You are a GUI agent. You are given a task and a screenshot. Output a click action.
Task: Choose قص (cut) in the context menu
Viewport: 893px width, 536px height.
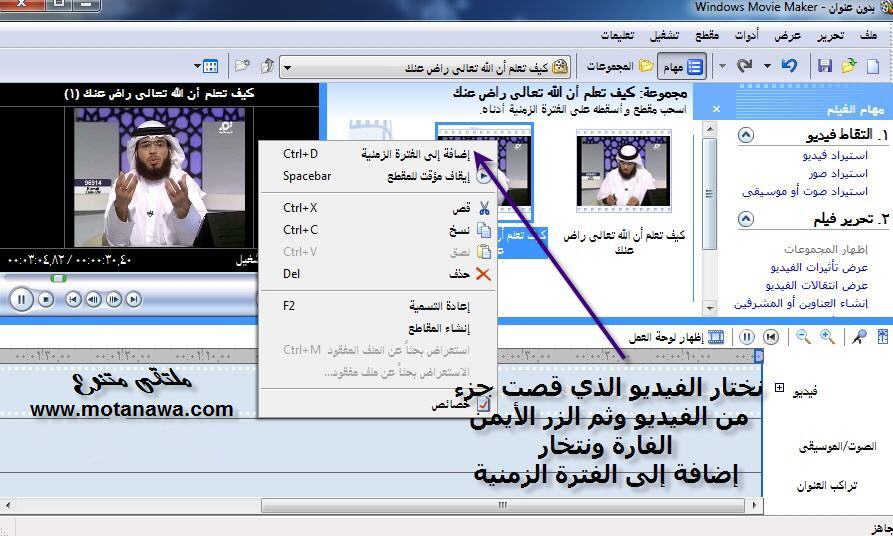378,208
